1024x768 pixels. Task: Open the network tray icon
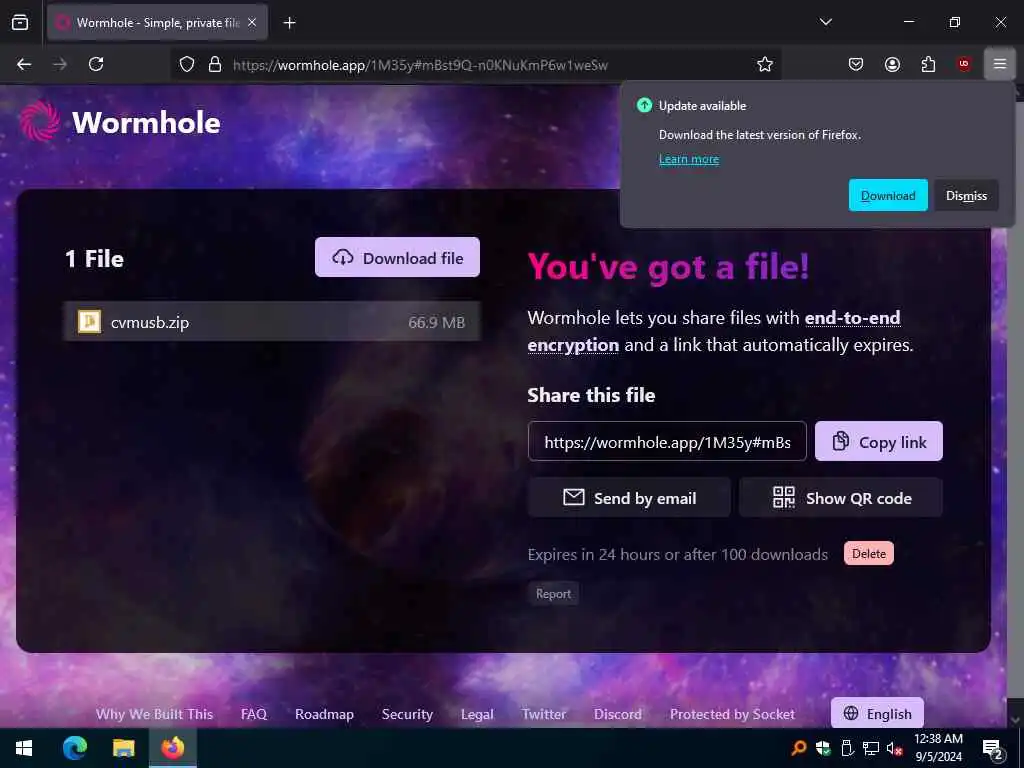click(x=871, y=748)
